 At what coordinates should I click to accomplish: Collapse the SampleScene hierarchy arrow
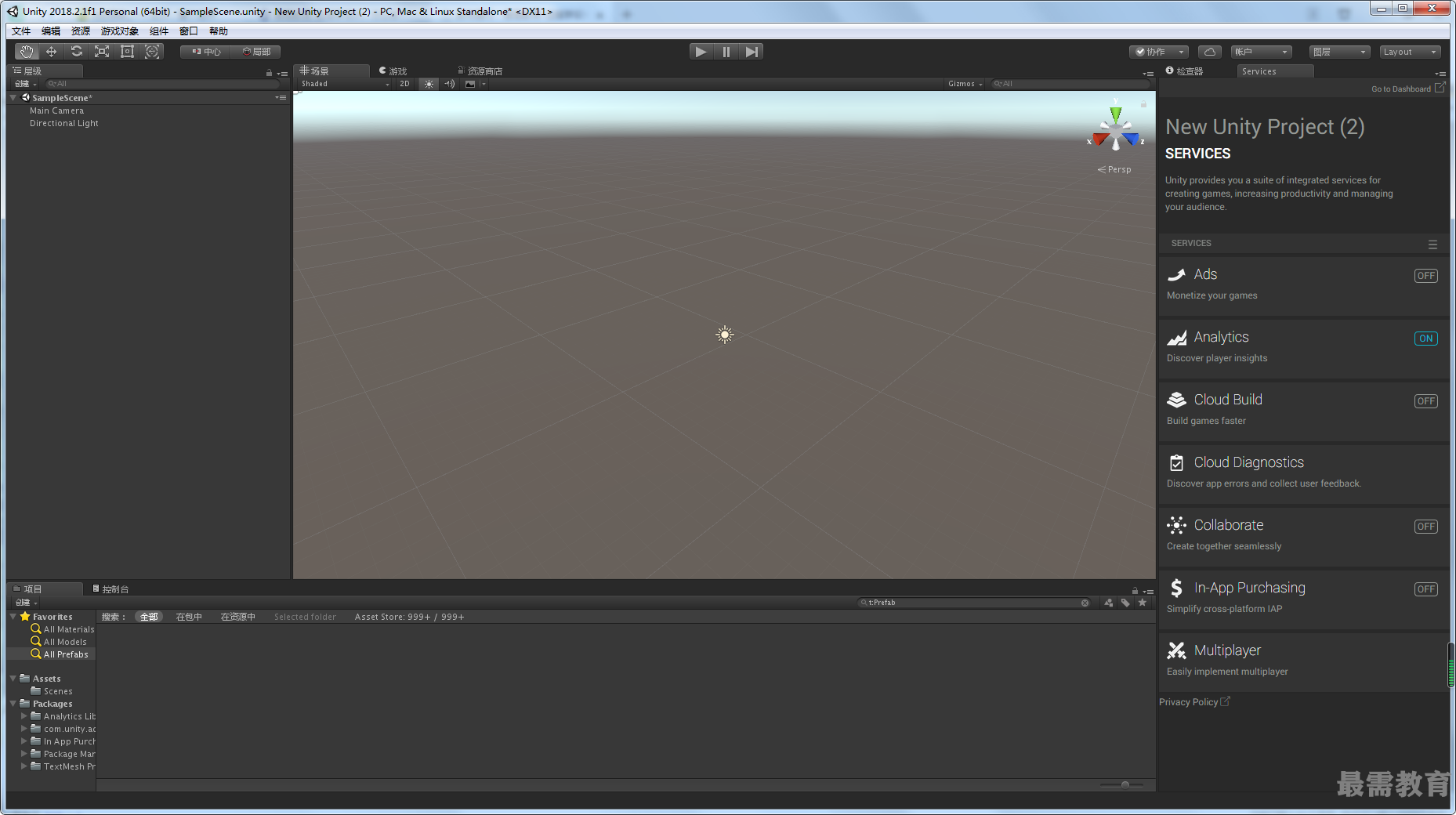(x=13, y=98)
